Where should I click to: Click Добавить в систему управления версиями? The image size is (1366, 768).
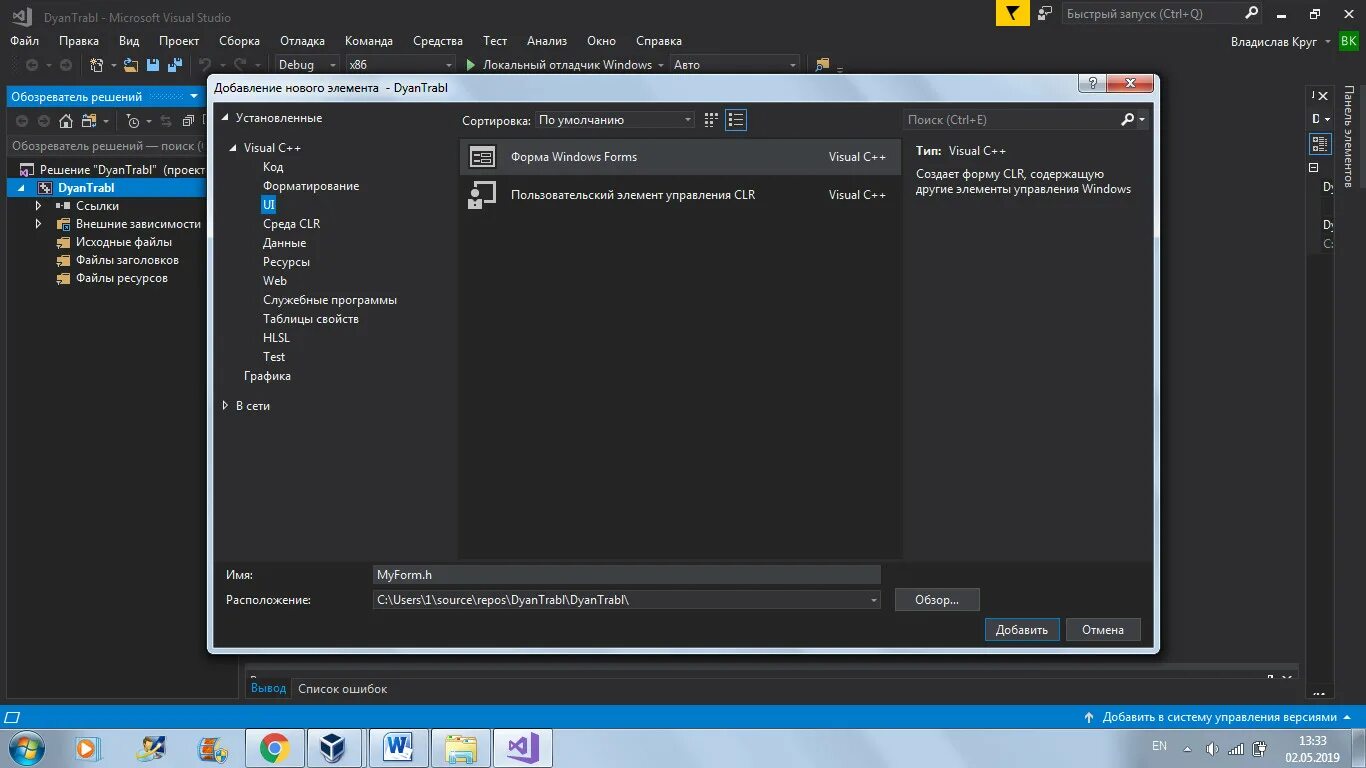1219,717
